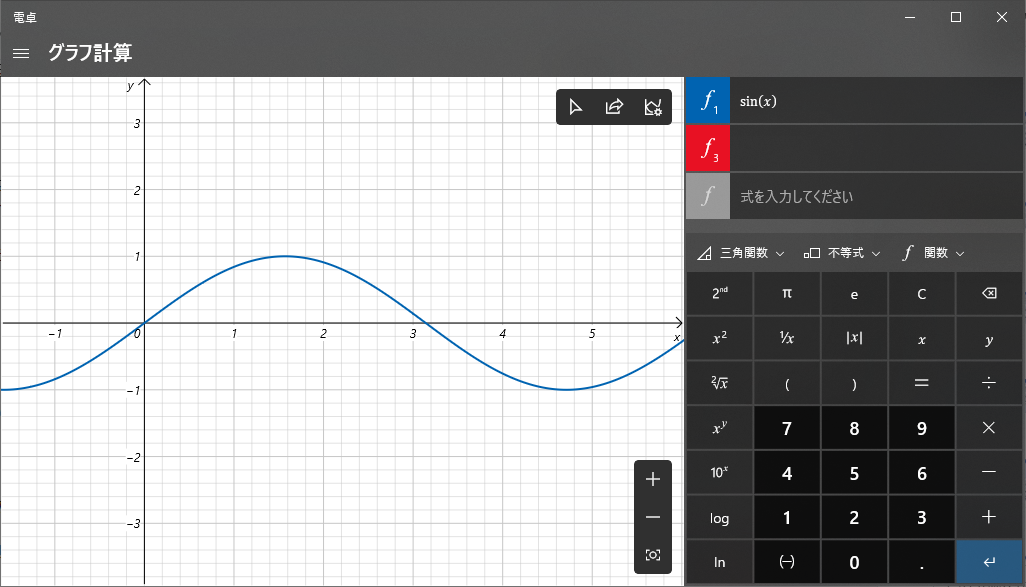This screenshot has width=1026, height=587.
Task: Click the x to the y power key
Action: [719, 428]
